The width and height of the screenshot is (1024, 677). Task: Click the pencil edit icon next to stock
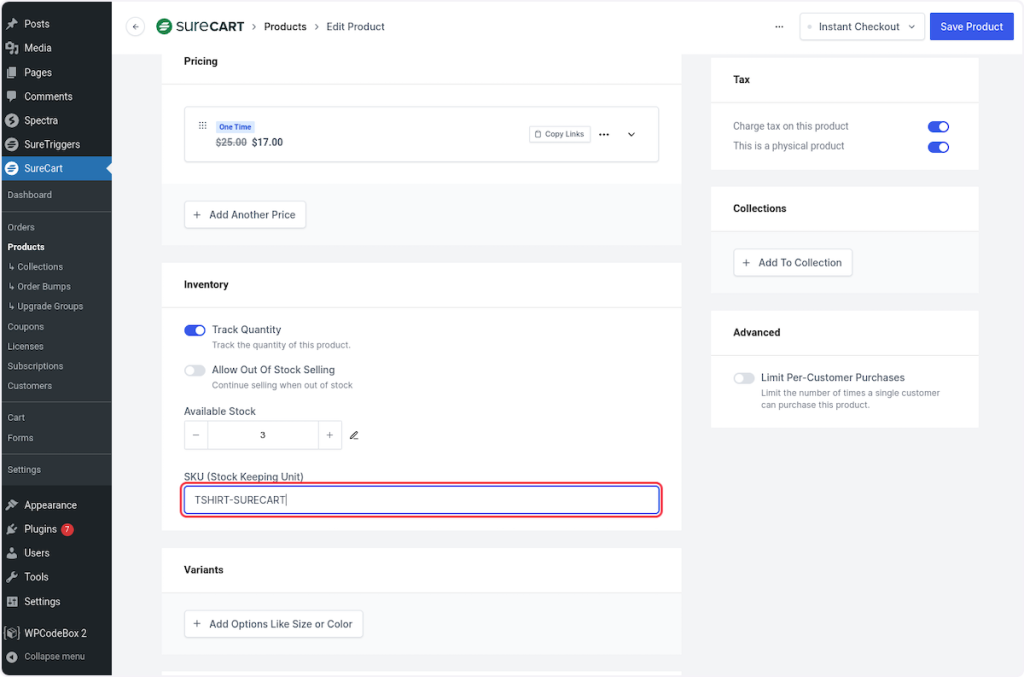(354, 435)
